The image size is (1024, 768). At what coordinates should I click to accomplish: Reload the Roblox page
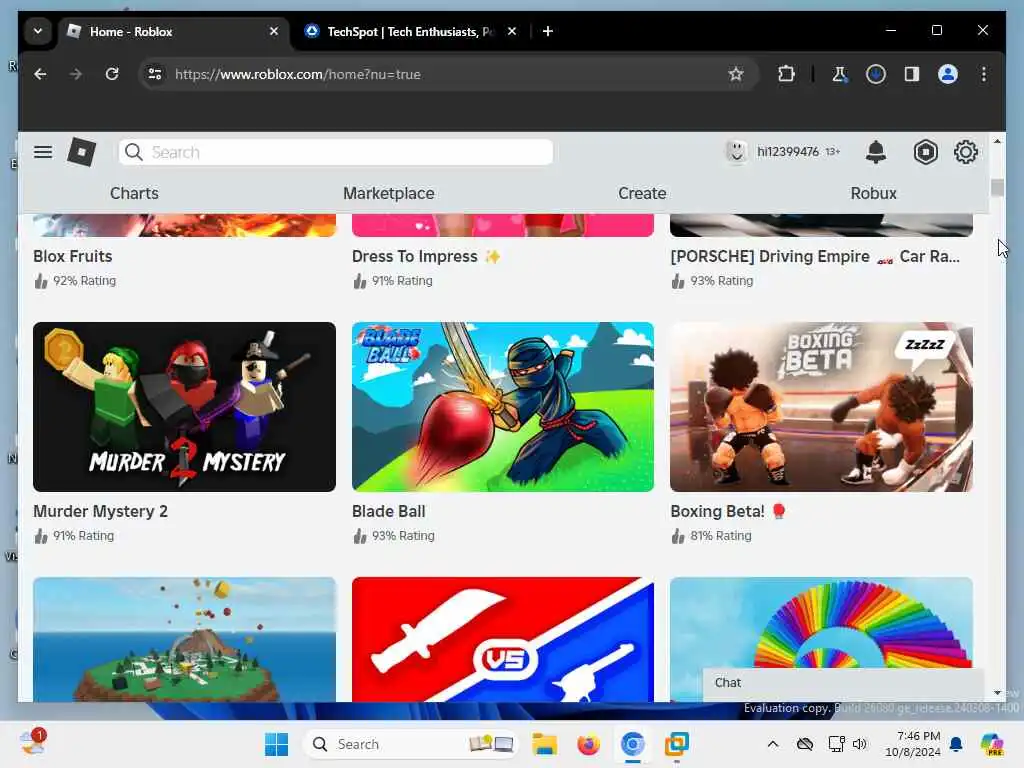(x=112, y=74)
